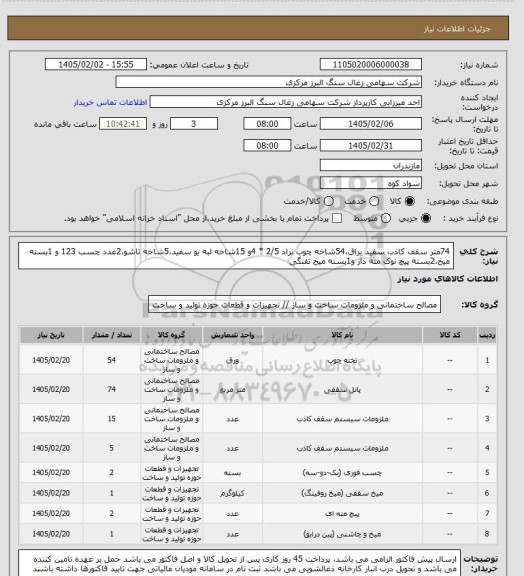
Task: Click the price validity date 1405/02/31
Action: coord(370,146)
